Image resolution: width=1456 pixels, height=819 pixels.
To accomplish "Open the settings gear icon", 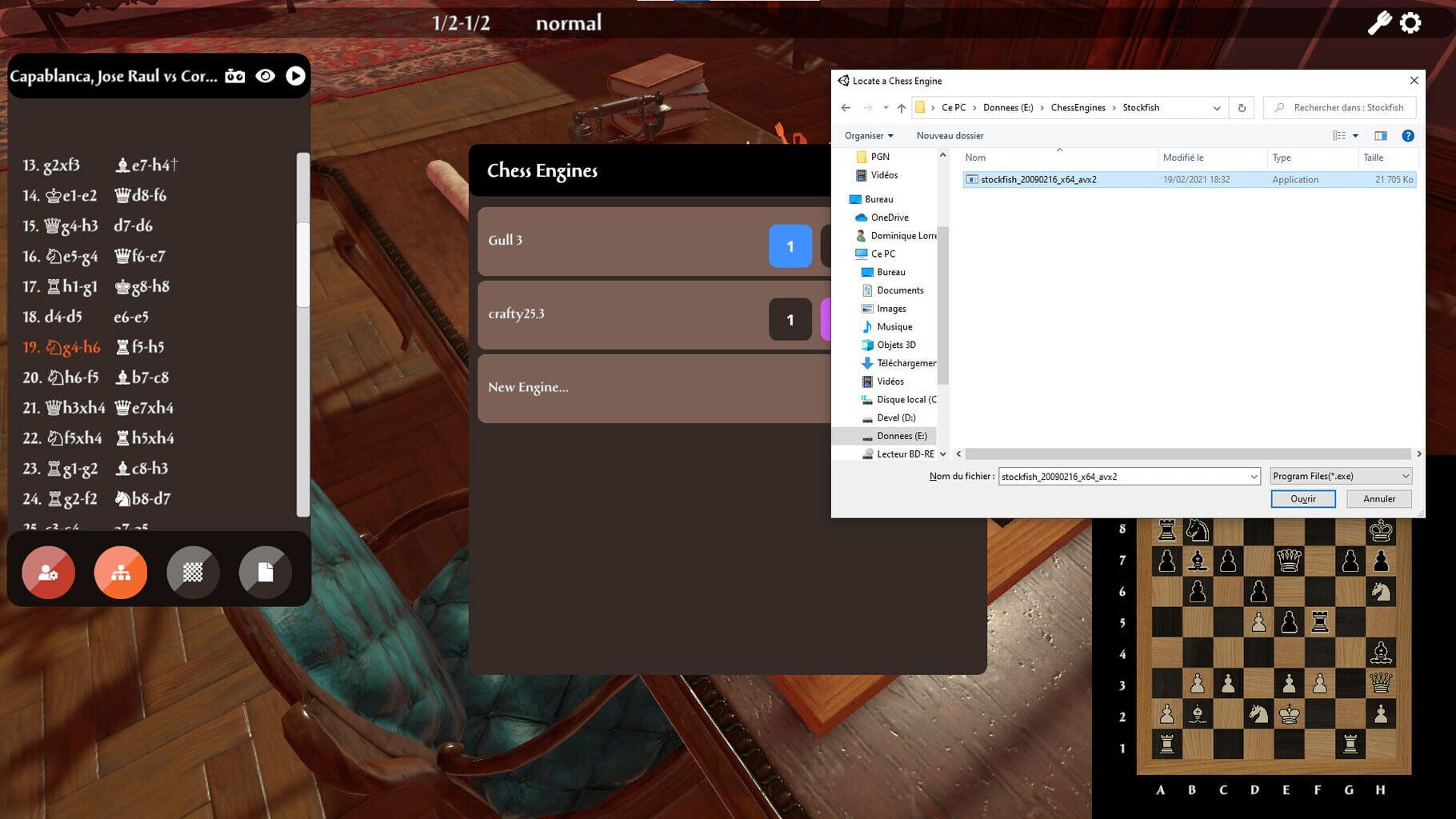I will (1410, 22).
